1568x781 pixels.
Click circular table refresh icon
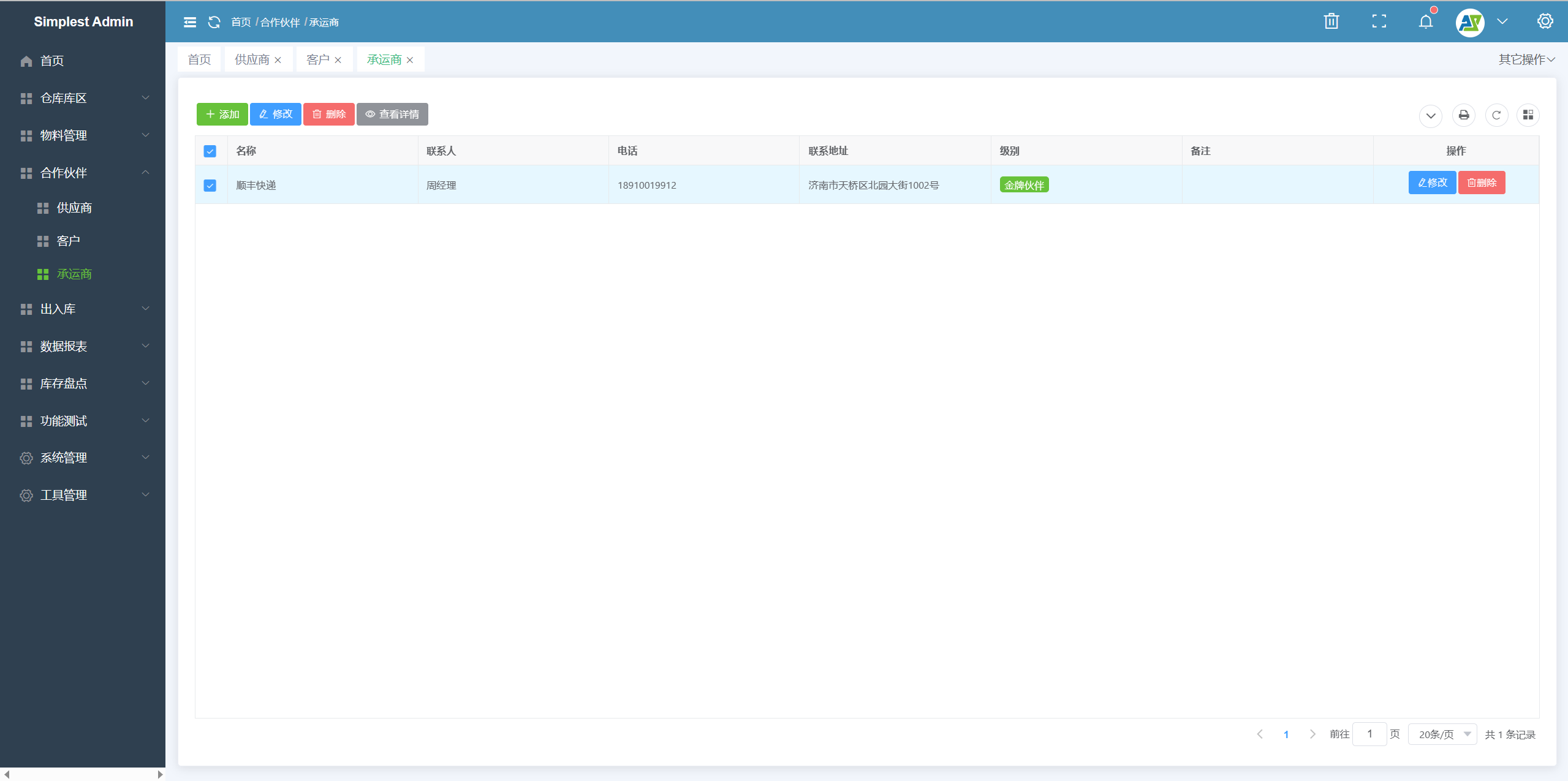click(1496, 115)
